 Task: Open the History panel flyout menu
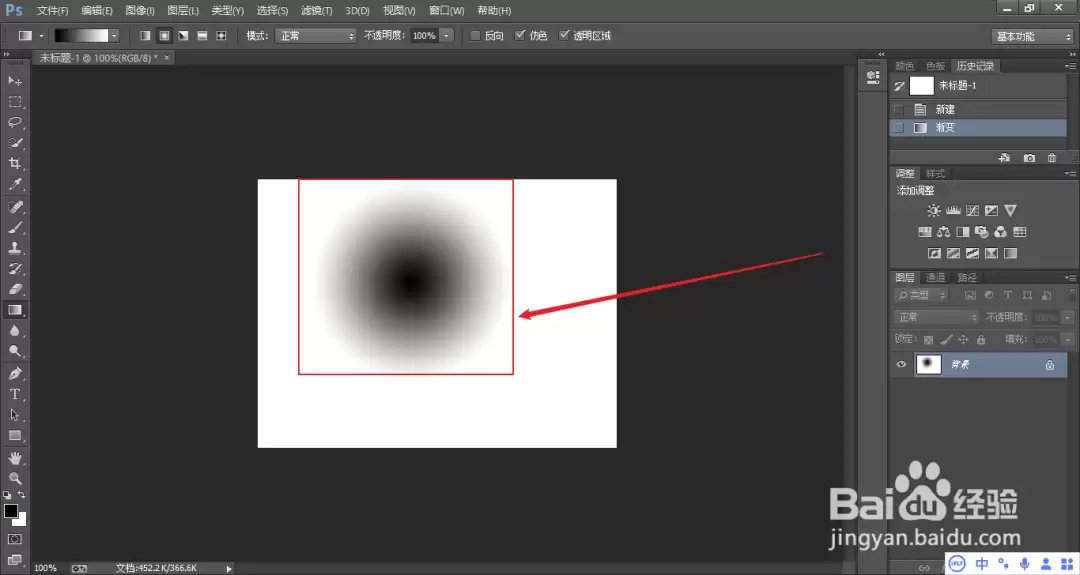tap(1070, 66)
